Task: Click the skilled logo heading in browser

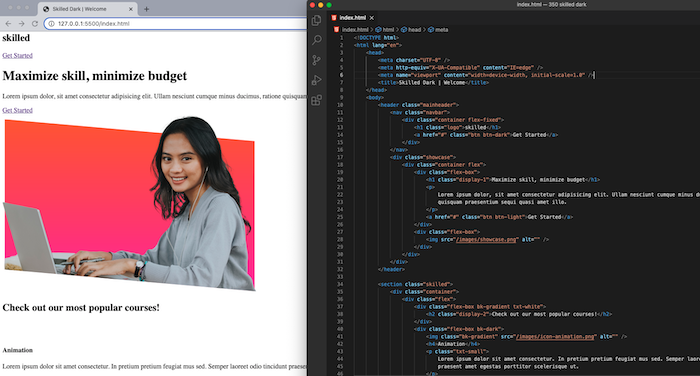Action: (x=16, y=38)
